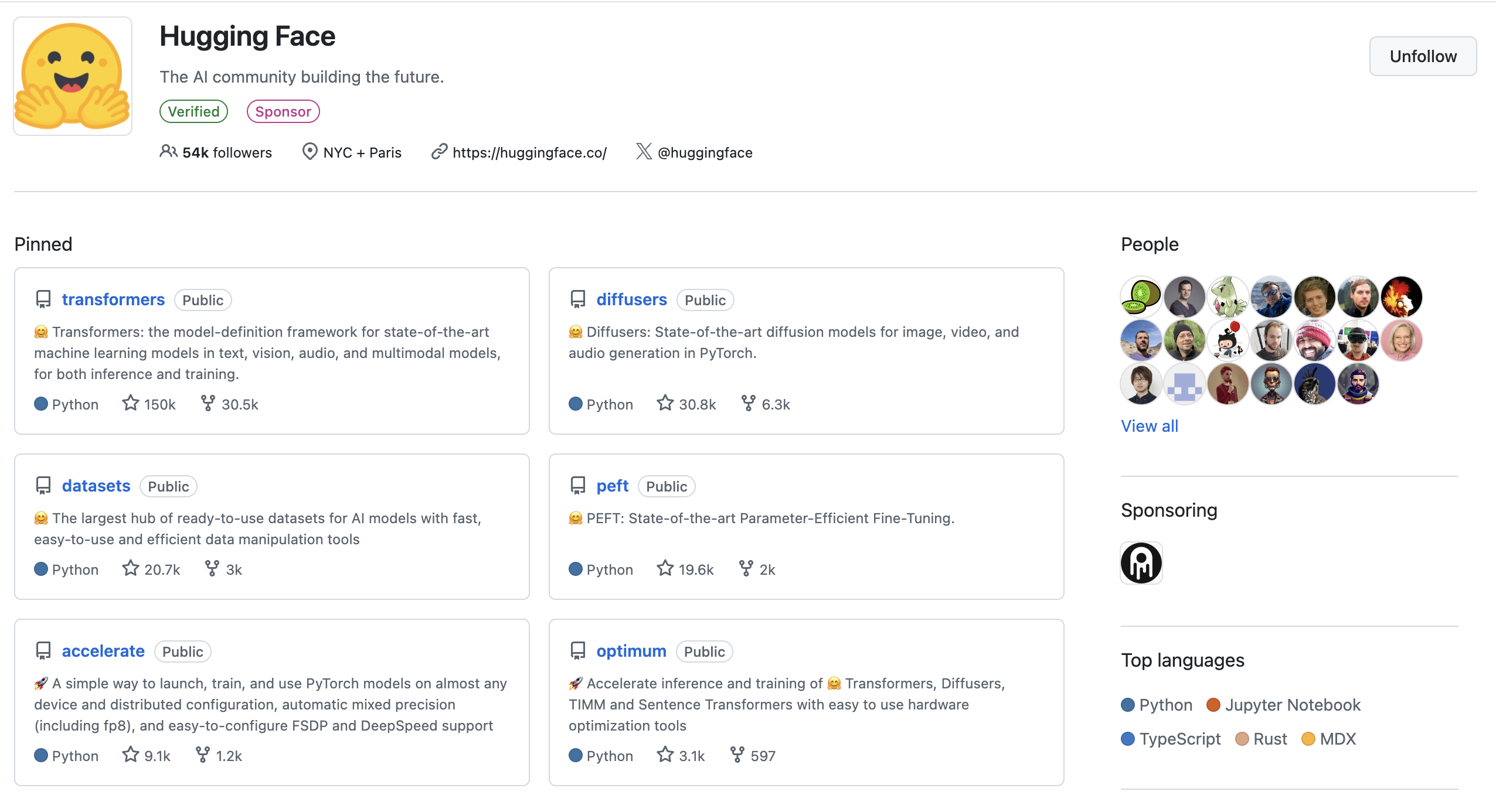
Task: Open the accelerate repository link
Action: click(103, 651)
